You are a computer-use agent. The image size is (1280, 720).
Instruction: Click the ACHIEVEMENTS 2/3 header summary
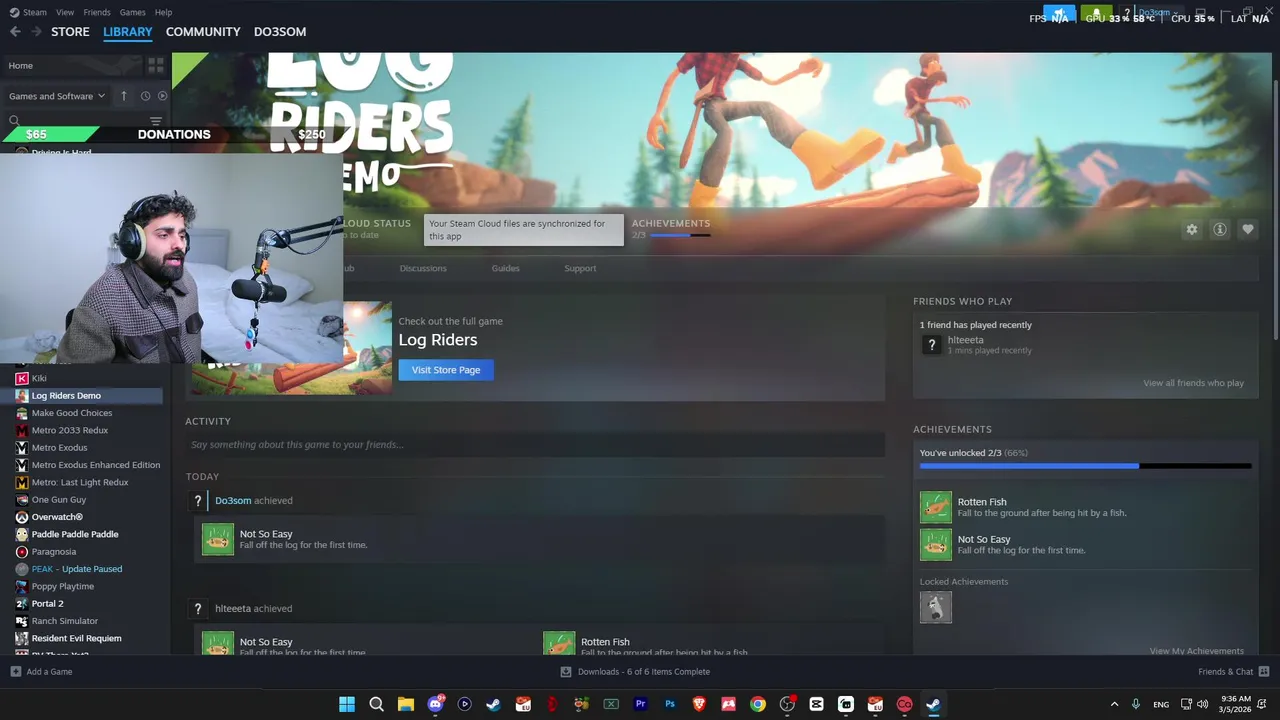(671, 229)
